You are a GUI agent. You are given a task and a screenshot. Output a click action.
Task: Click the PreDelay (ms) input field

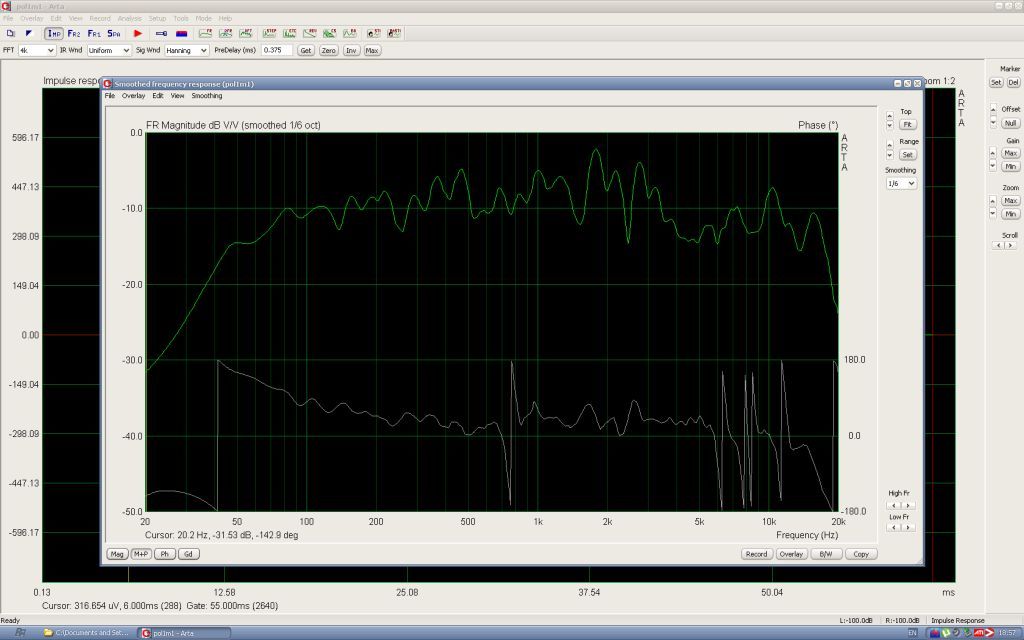[x=277, y=50]
